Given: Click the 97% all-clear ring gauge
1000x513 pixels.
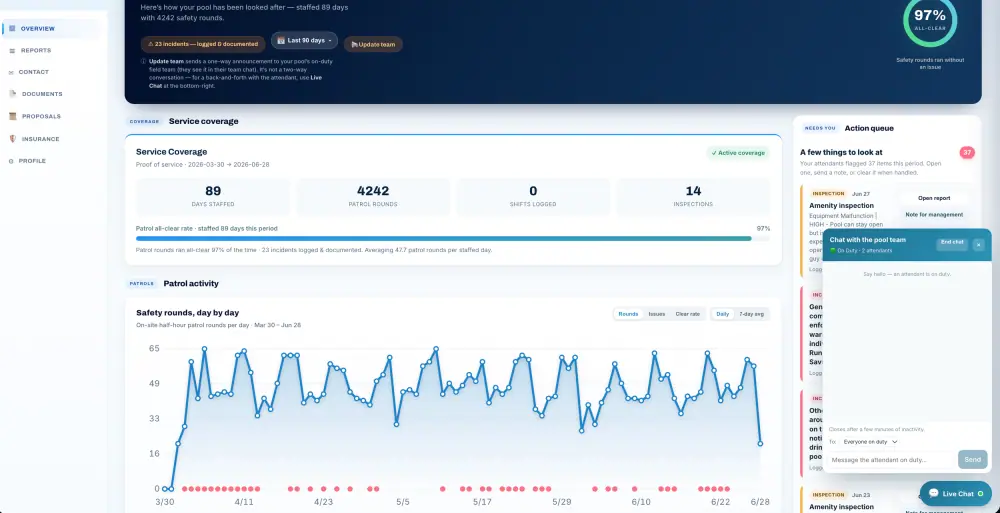Looking at the screenshot, I should tap(929, 19).
